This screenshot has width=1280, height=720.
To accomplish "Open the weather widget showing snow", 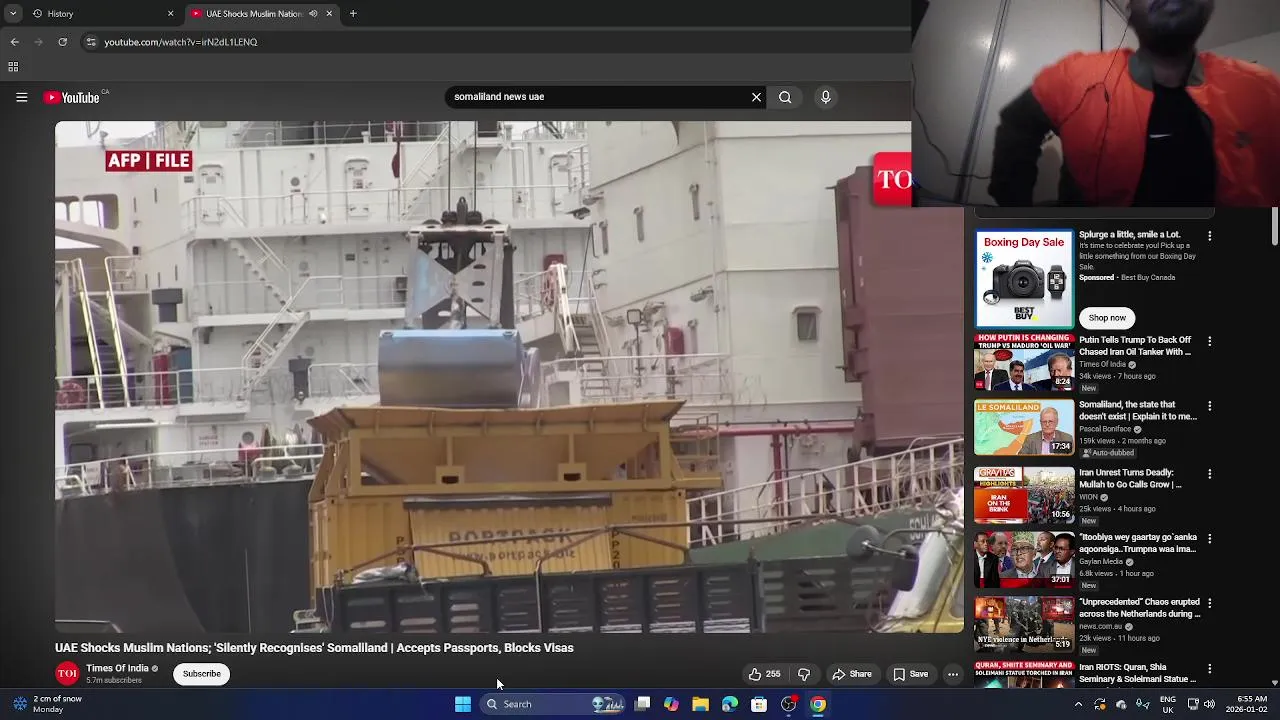I will [x=47, y=704].
